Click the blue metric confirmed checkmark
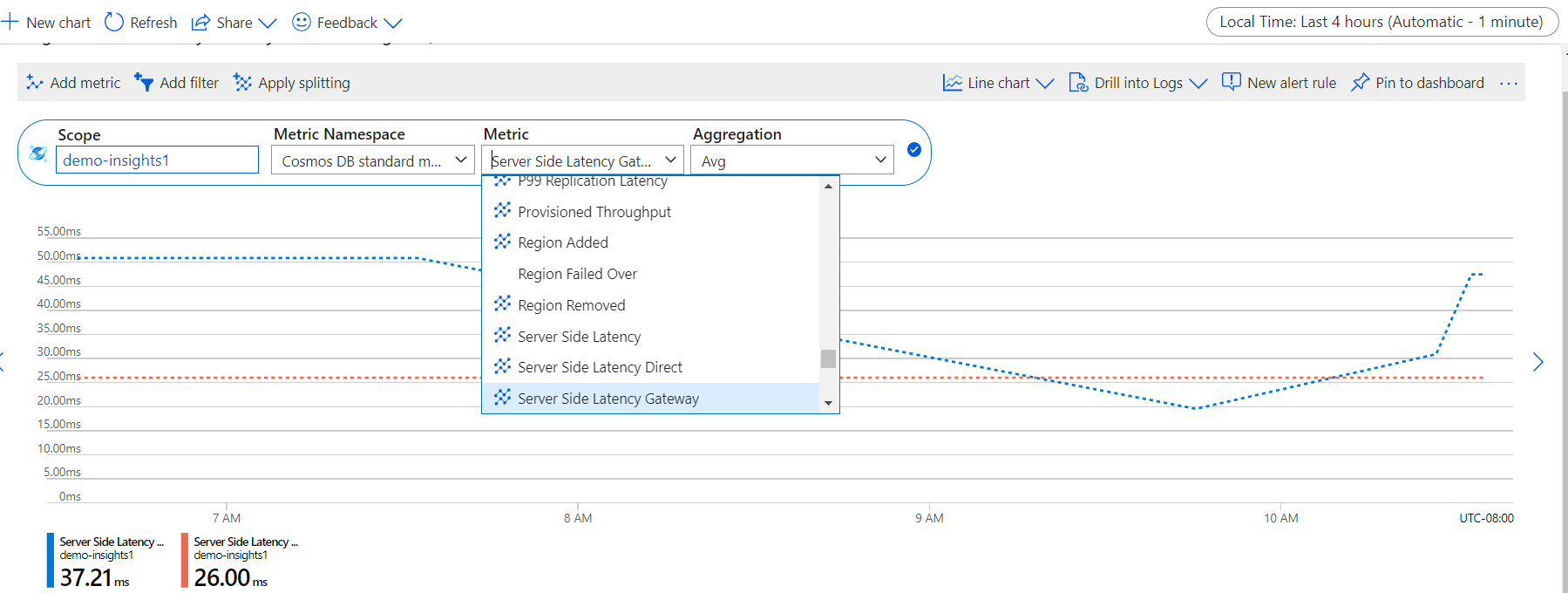Viewport: 1568px width, 593px height. (x=914, y=149)
